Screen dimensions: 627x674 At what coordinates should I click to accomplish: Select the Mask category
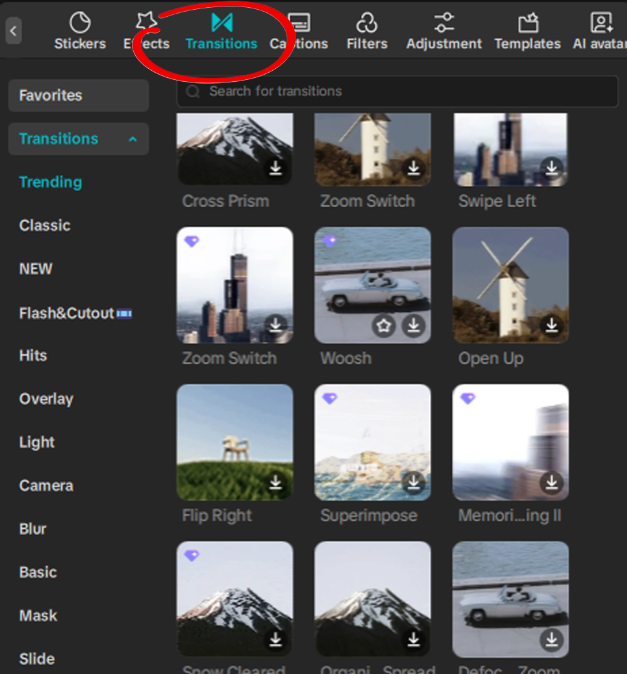tap(38, 616)
